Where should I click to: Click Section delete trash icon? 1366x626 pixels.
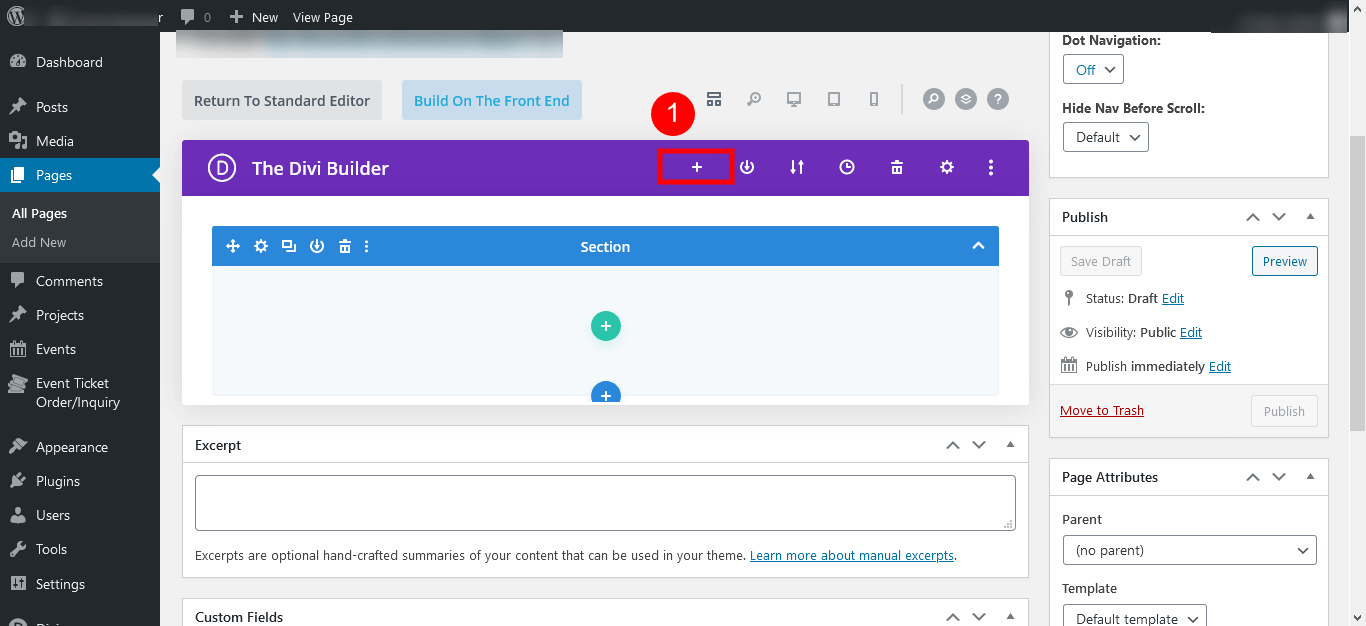pos(345,246)
